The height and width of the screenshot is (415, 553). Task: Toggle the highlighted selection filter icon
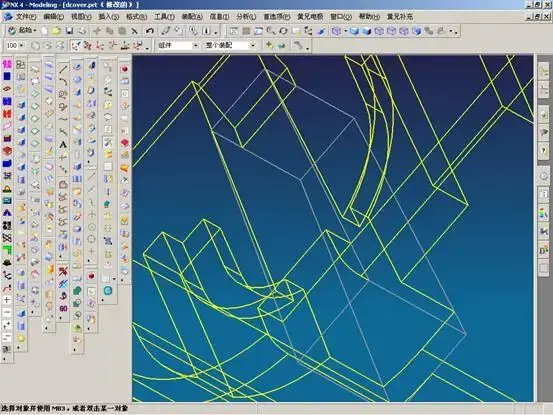click(76, 45)
